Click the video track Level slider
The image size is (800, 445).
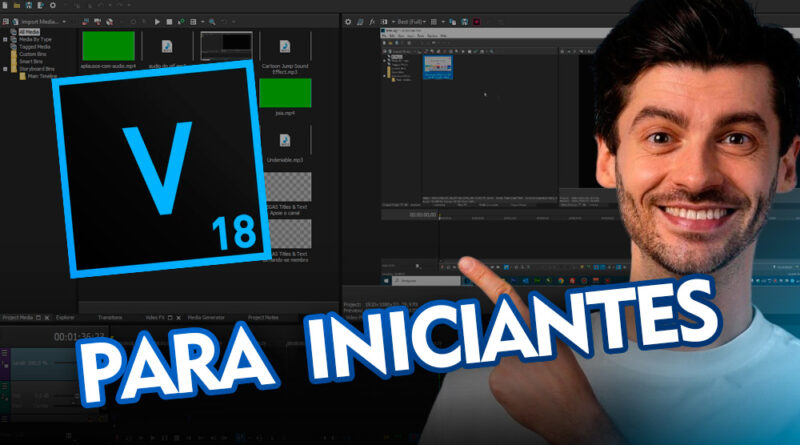point(64,363)
